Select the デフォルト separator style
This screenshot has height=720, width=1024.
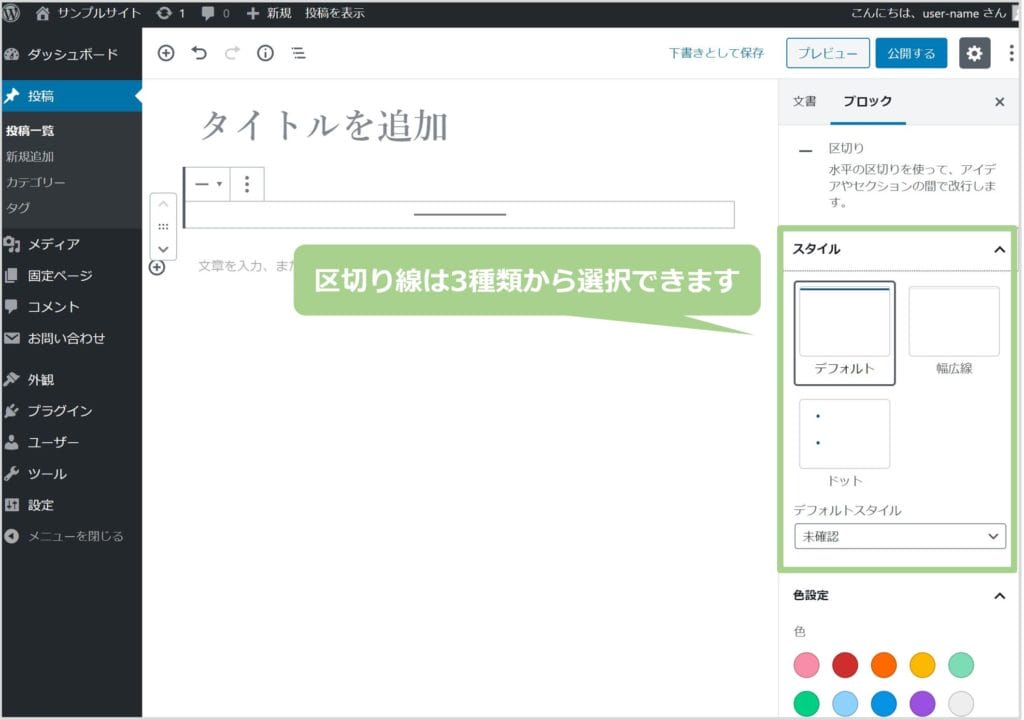pos(844,333)
